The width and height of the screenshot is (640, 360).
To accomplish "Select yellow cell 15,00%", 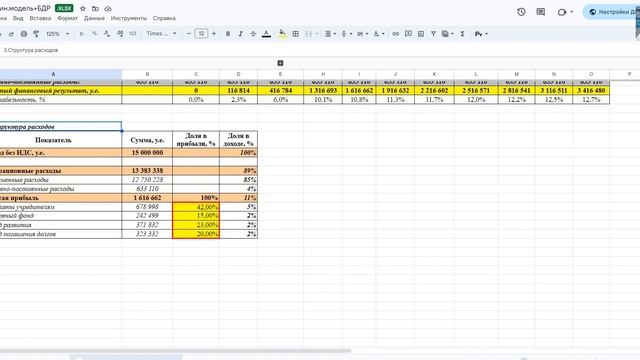I will pos(196,216).
